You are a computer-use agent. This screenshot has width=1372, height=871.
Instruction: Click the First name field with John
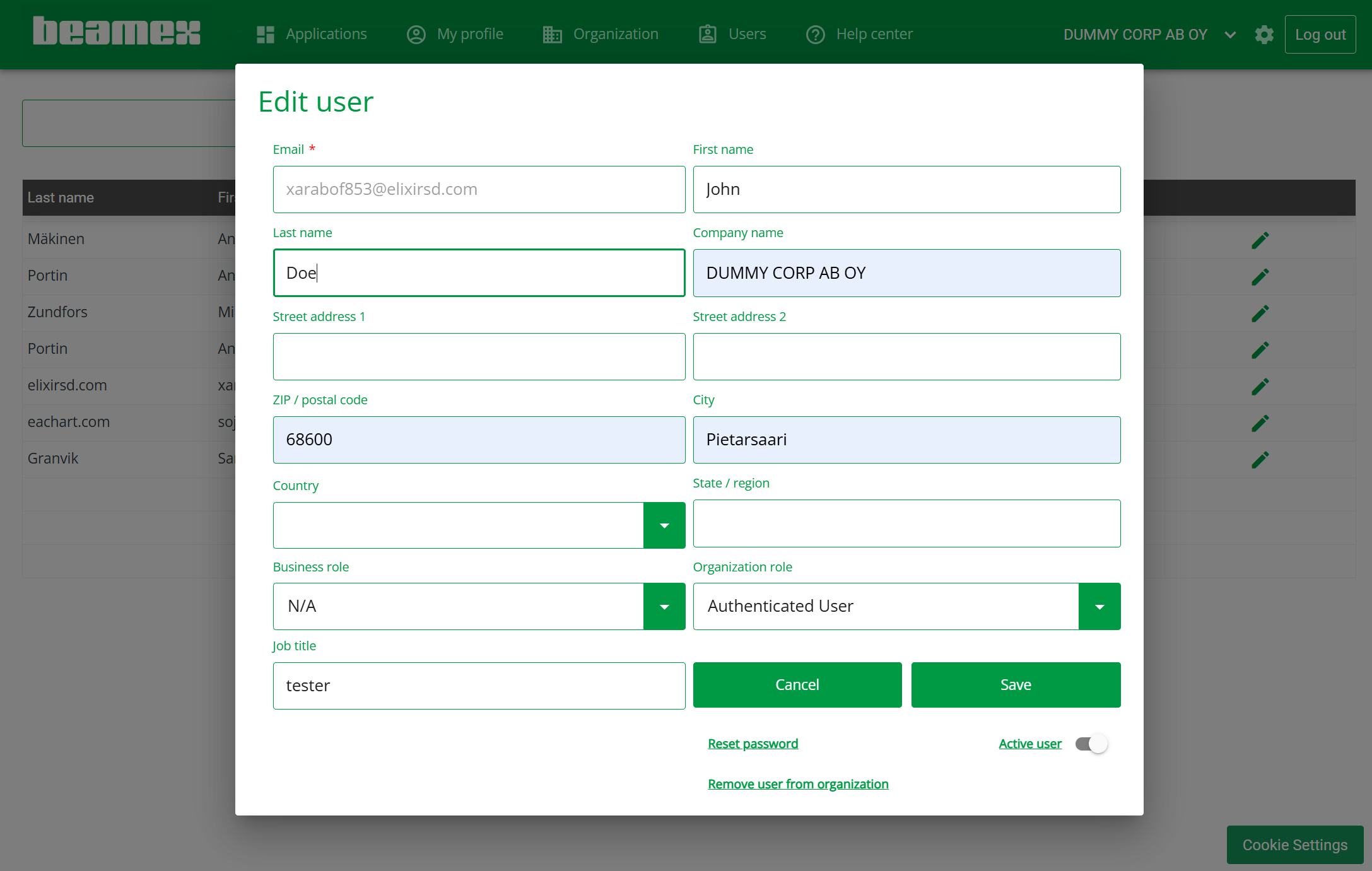coord(907,189)
